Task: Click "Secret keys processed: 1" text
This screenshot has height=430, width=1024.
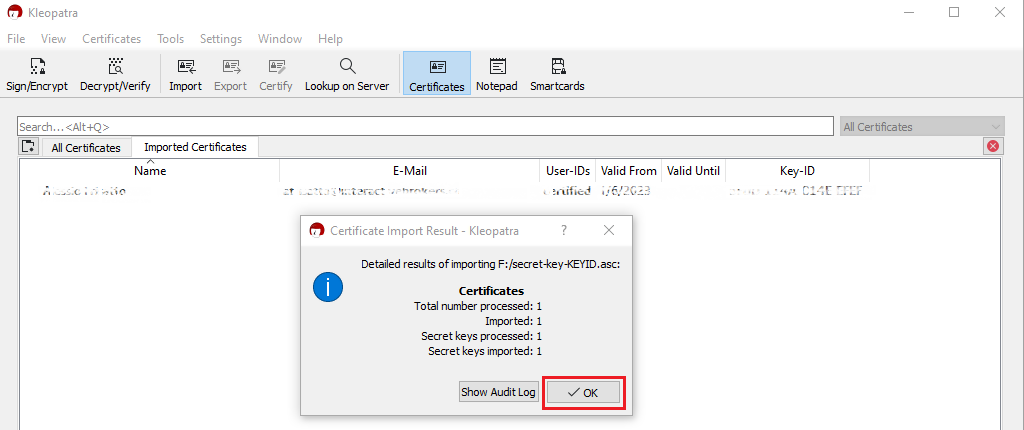Action: (482, 337)
